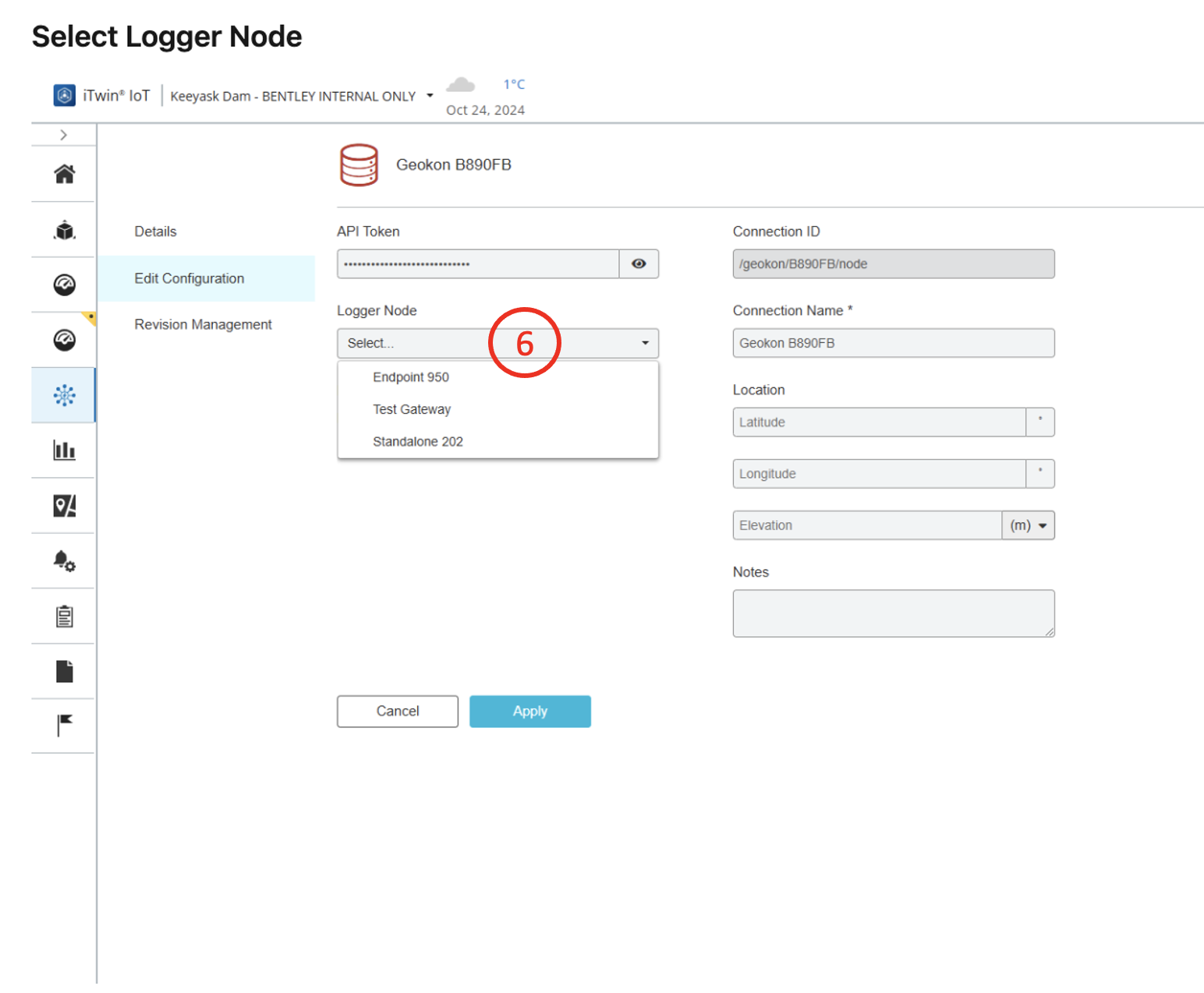Open the bell alarm settings icon
This screenshot has width=1204, height=993.
point(65,560)
